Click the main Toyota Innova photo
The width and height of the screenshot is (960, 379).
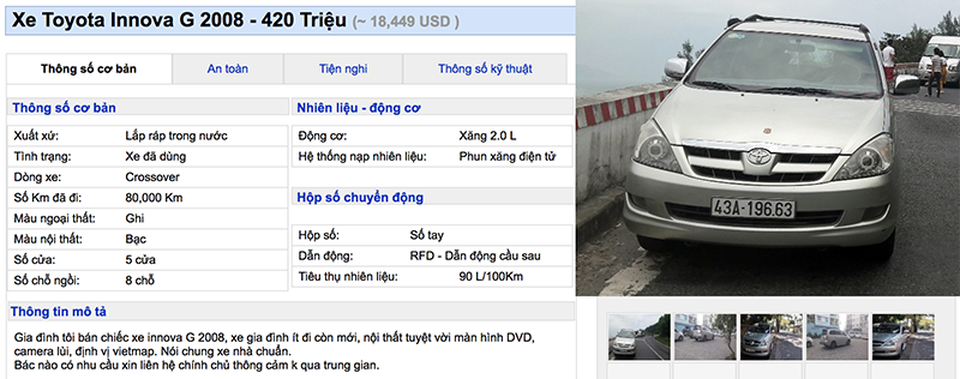[768, 148]
